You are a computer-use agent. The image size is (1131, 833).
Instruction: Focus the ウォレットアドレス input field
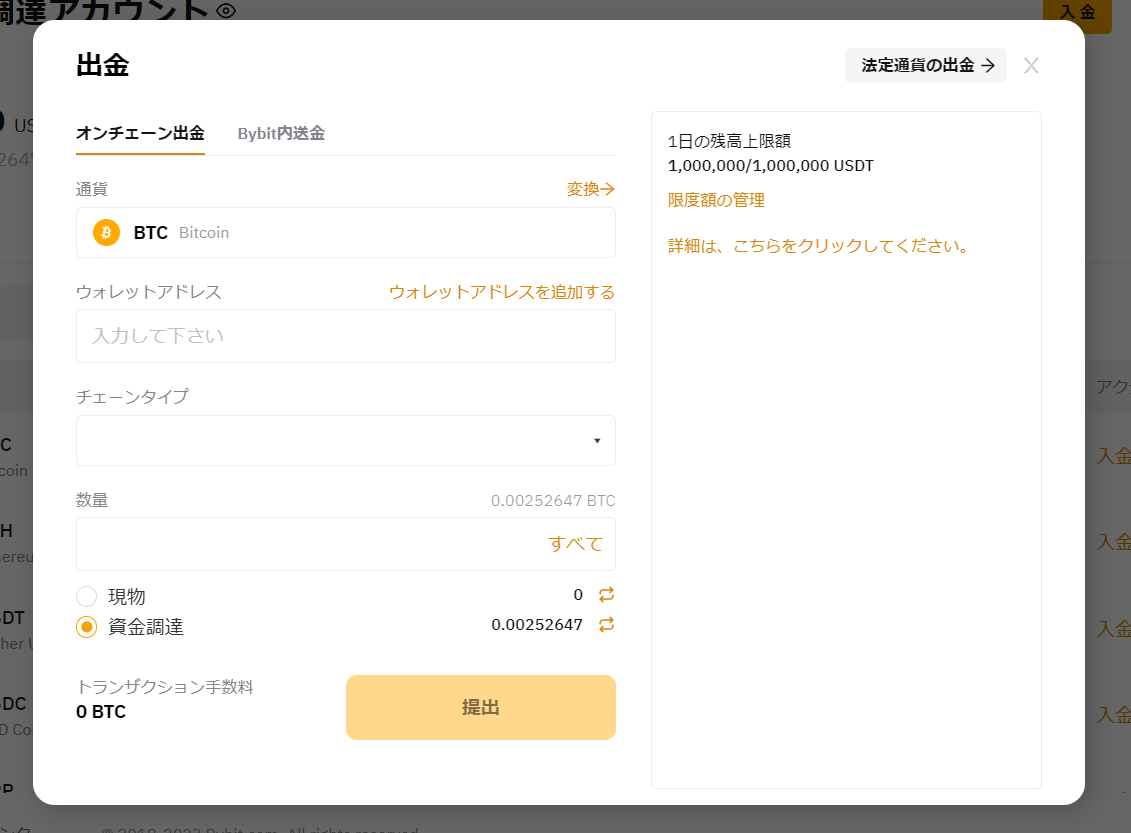[345, 336]
